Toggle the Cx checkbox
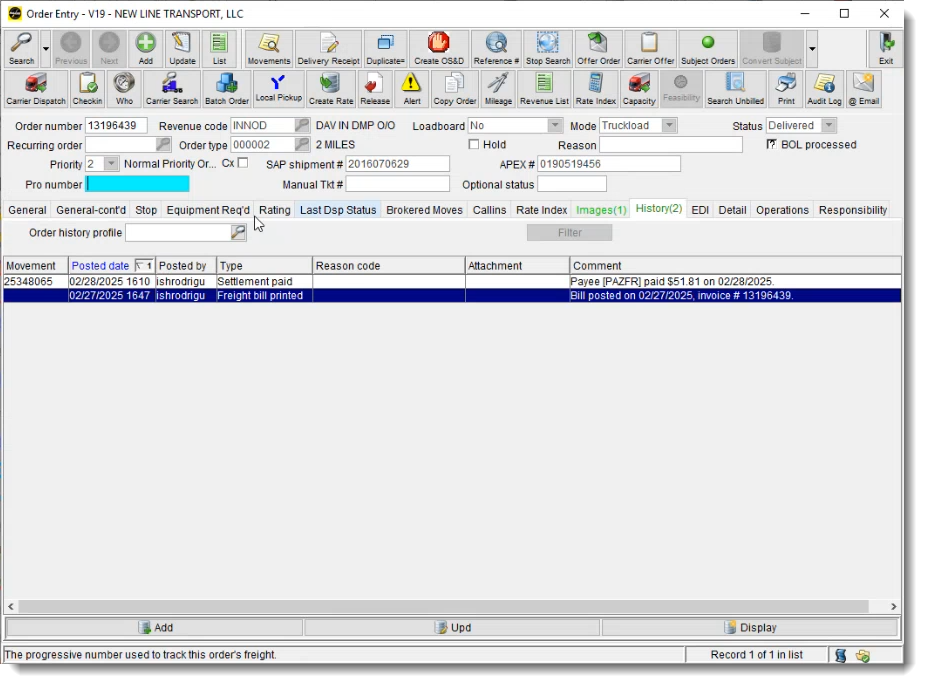This screenshot has height=685, width=925. (x=245, y=163)
